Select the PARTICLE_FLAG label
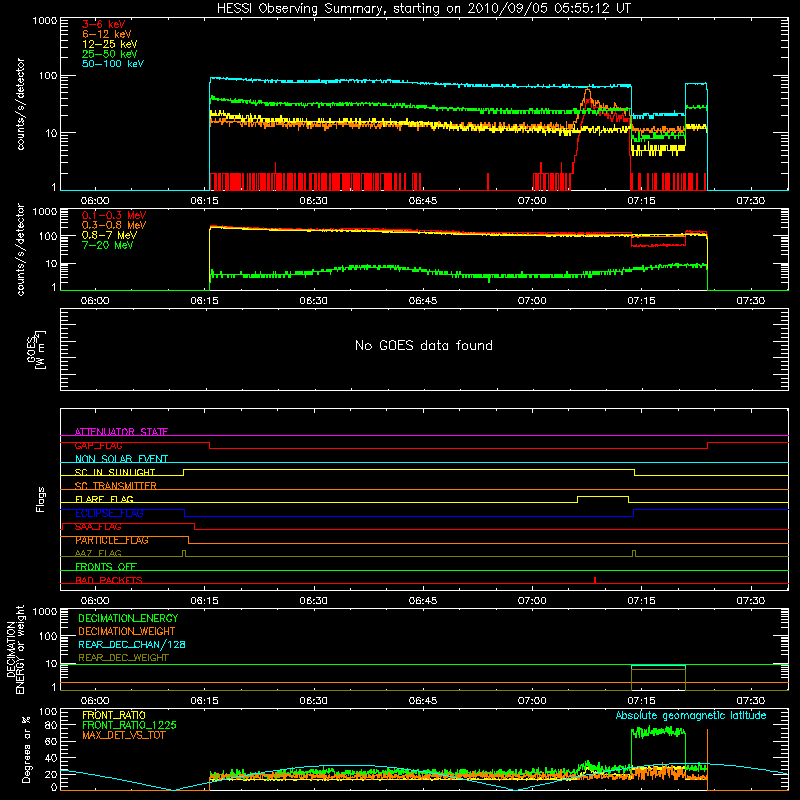This screenshot has height=800, width=800. pos(112,540)
